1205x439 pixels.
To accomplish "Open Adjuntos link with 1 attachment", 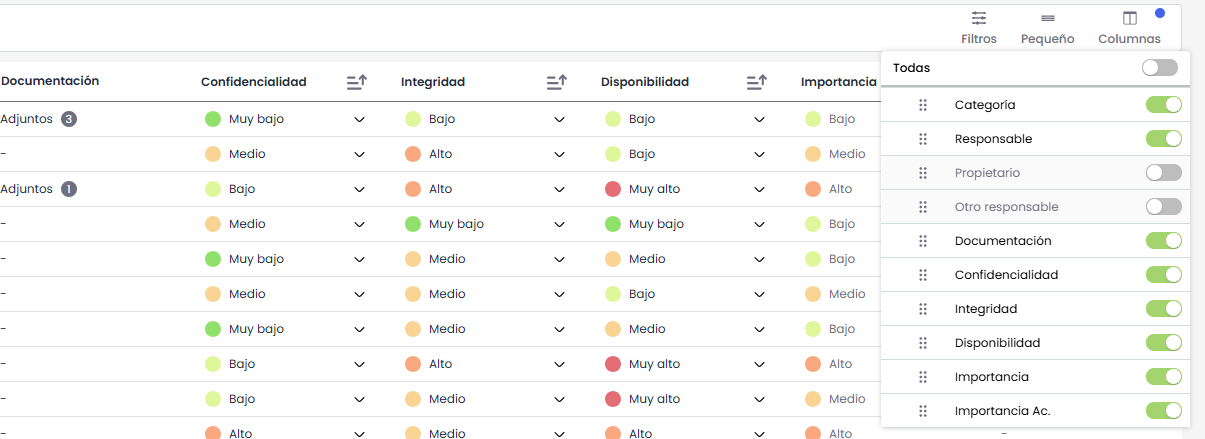I will click(38, 189).
